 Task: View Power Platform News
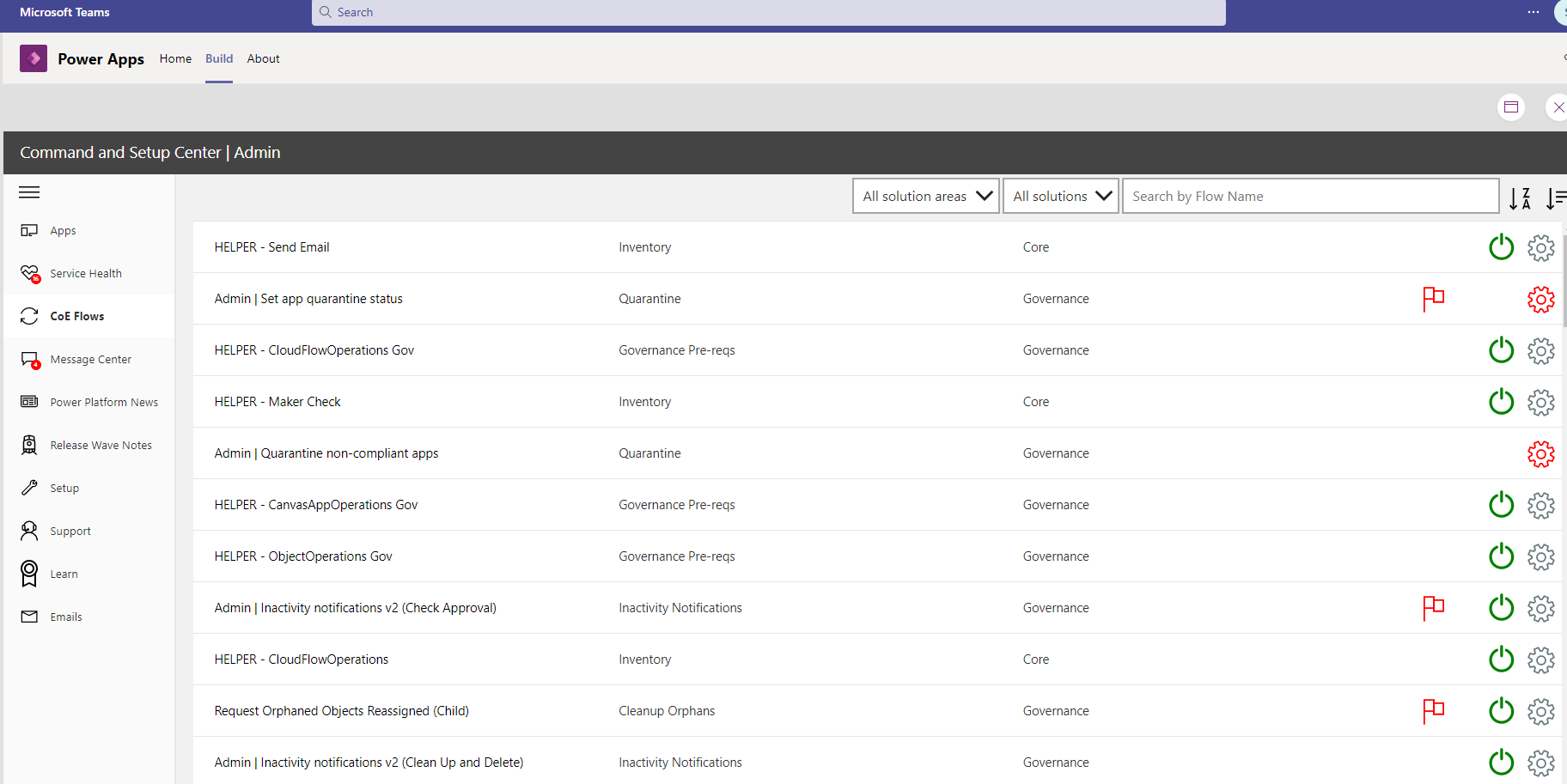click(104, 402)
